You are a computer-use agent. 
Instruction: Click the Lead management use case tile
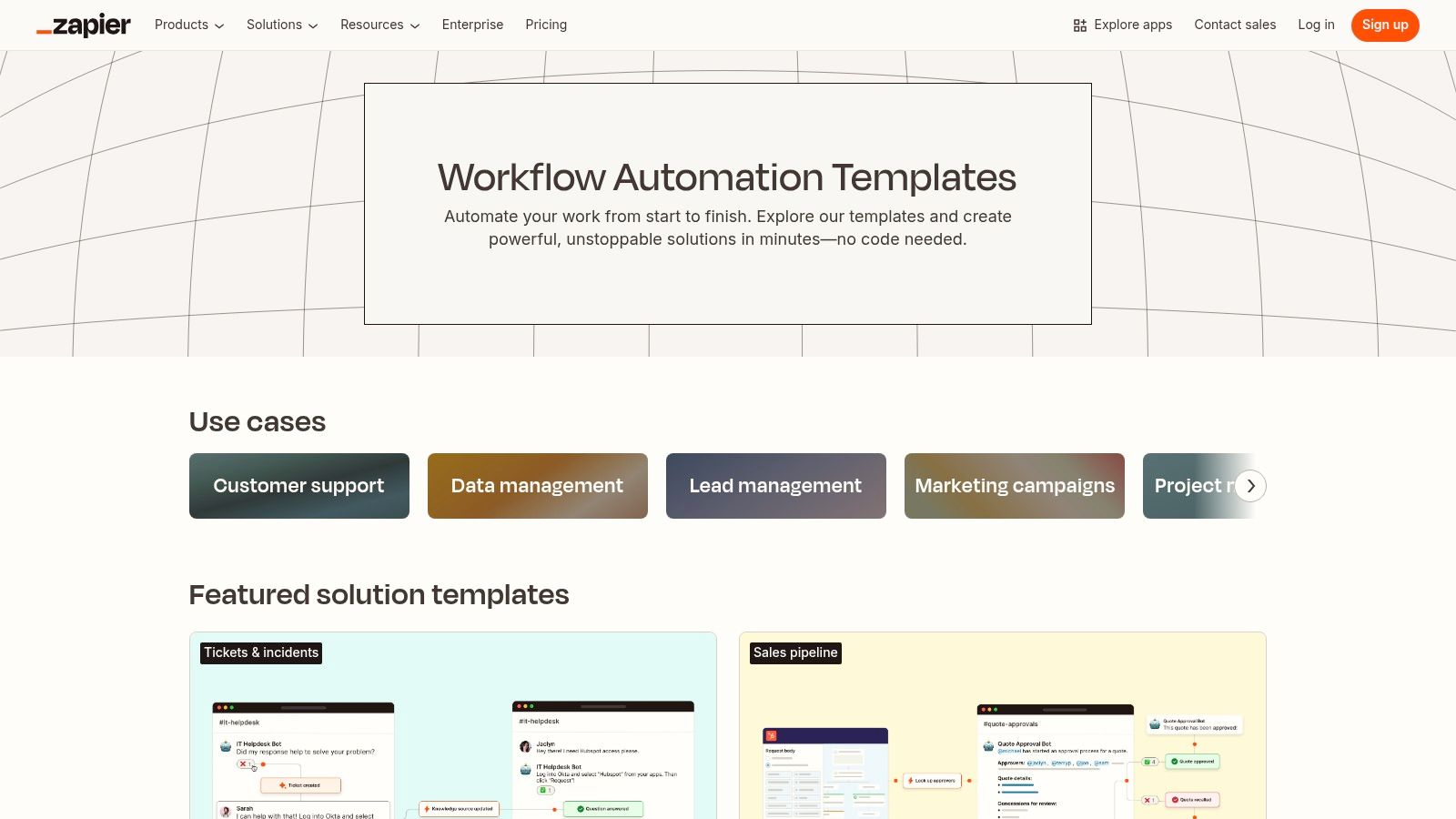click(x=775, y=485)
